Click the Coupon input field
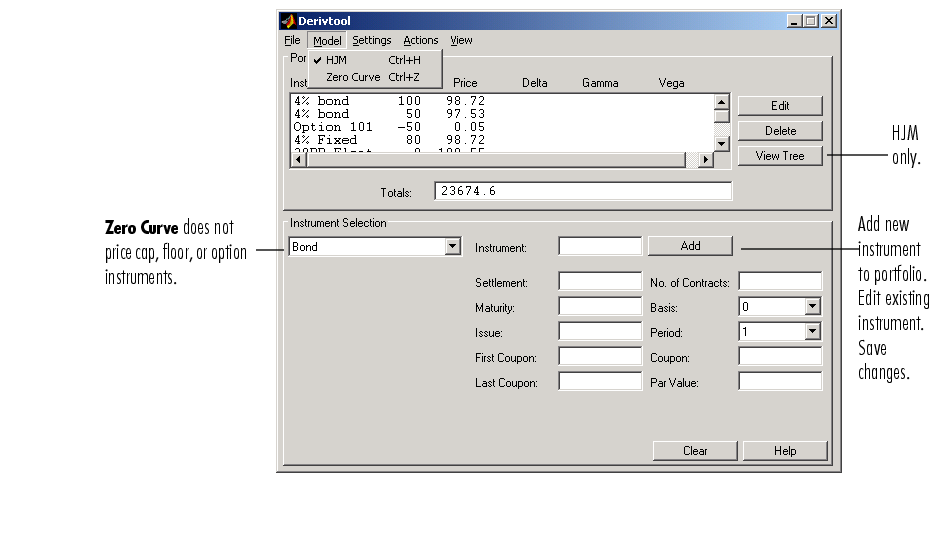This screenshot has height=548, width=943. 780,356
